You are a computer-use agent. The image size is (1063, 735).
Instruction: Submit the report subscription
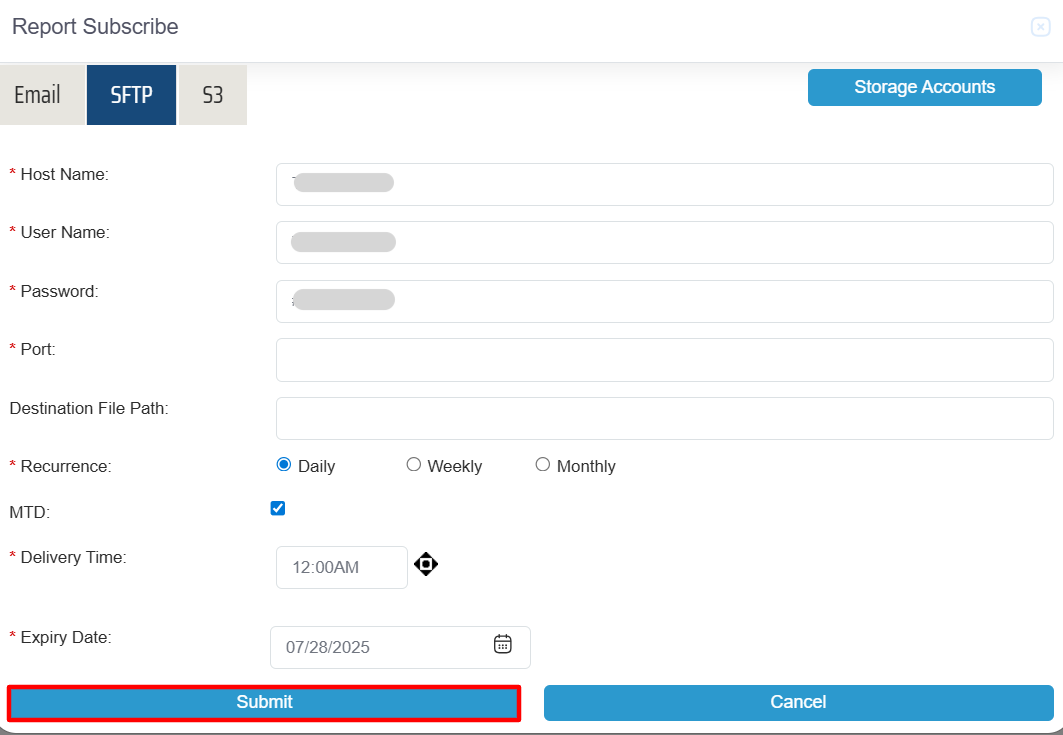point(264,702)
